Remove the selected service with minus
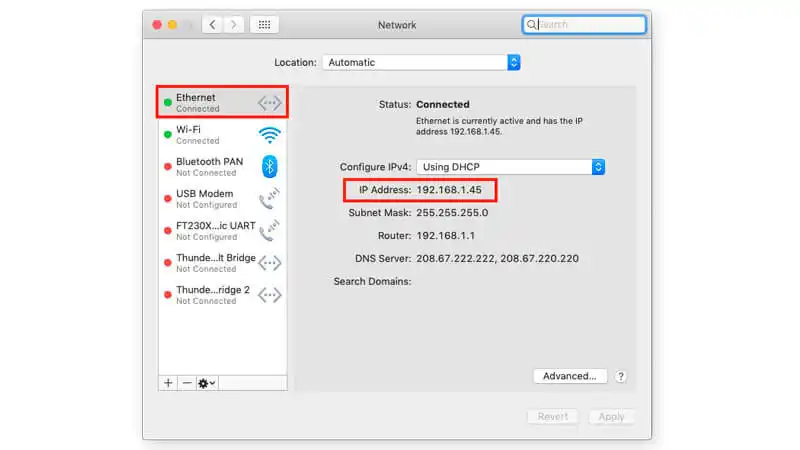Viewport: 800px width, 450px height. 187,383
